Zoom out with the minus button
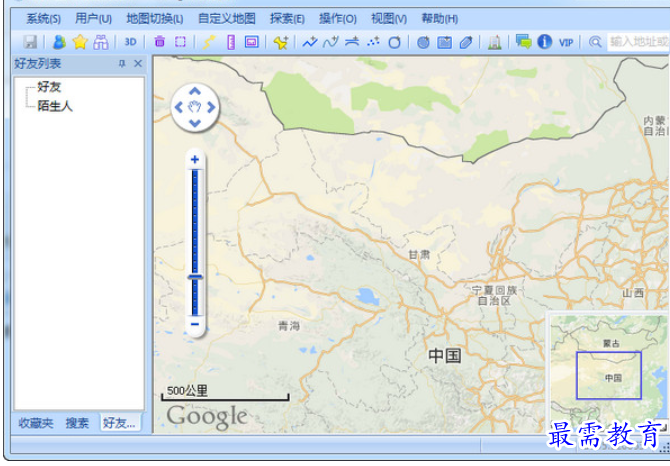Image resolution: width=670 pixels, height=466 pixels. point(195,324)
